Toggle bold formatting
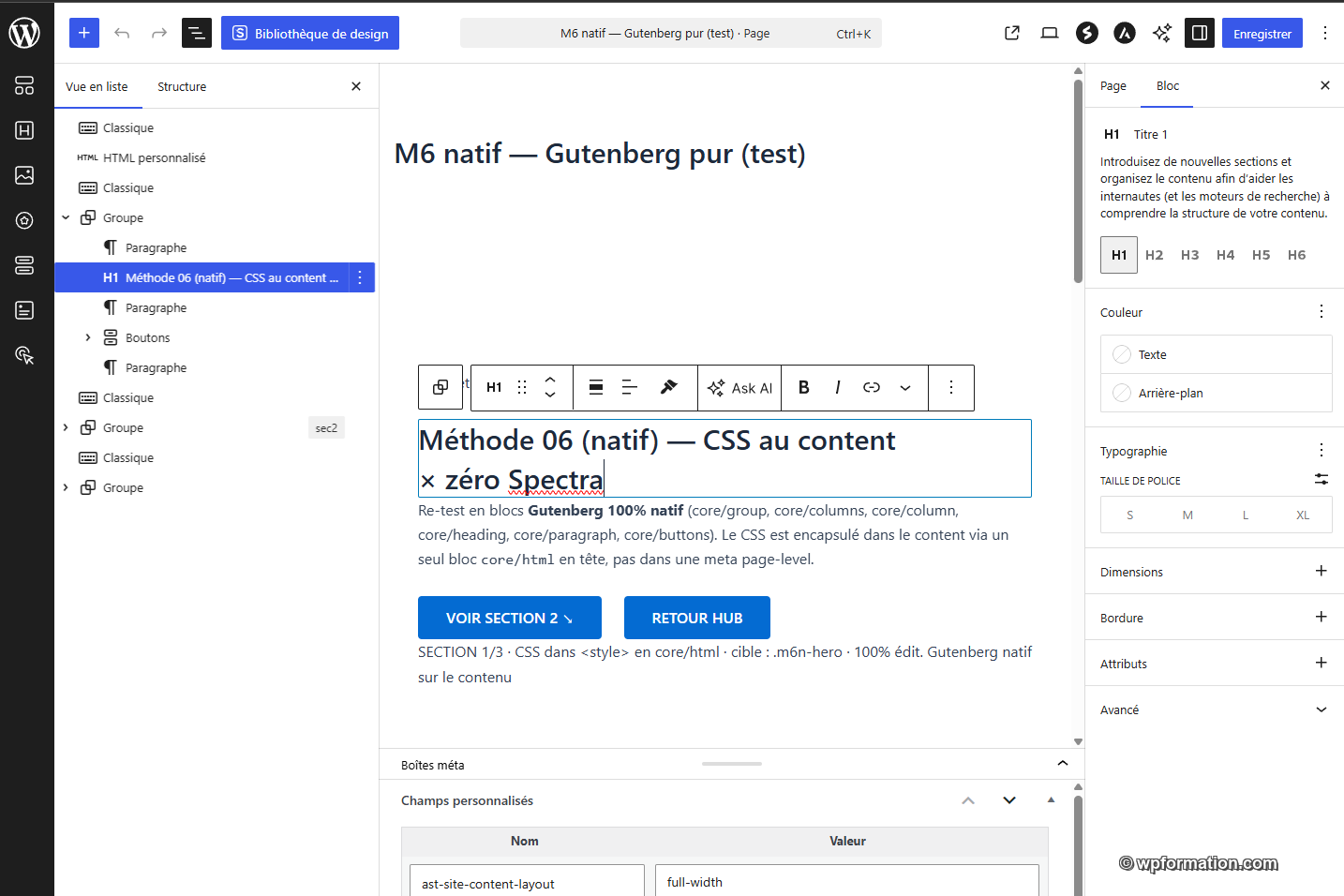 pyautogui.click(x=804, y=387)
